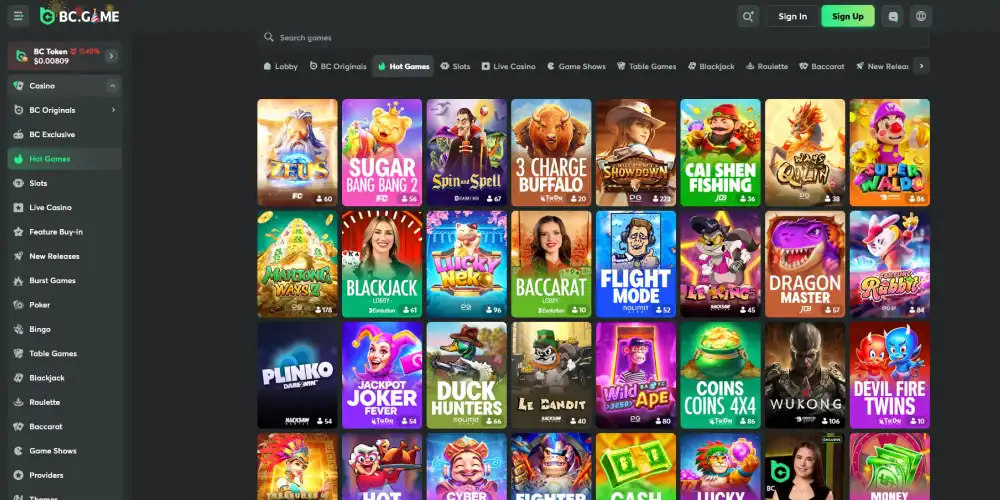
Task: Select Hot Games in the sidebar
Action: click(64, 159)
